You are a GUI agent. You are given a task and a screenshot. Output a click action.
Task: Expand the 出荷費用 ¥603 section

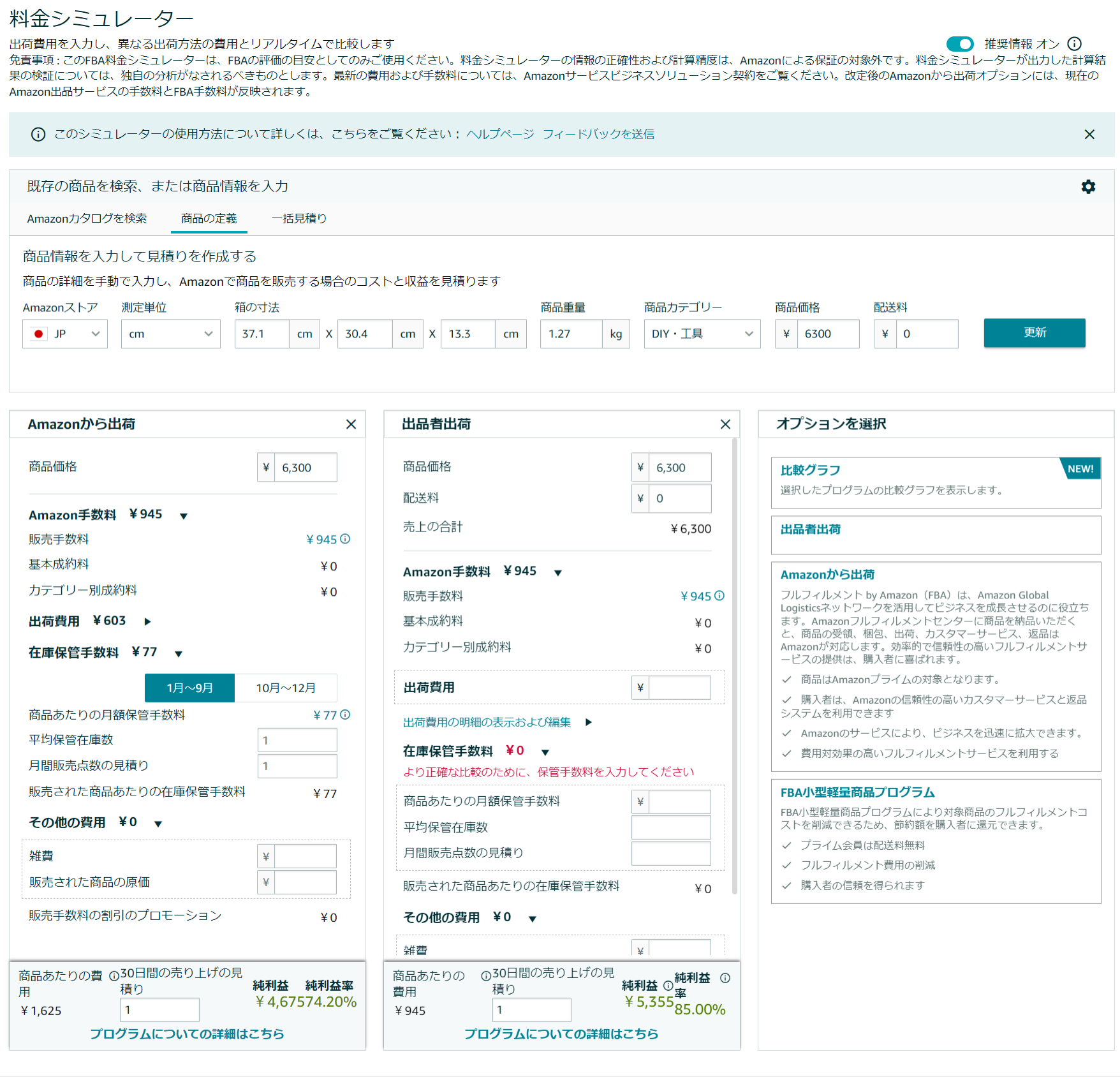tap(148, 621)
